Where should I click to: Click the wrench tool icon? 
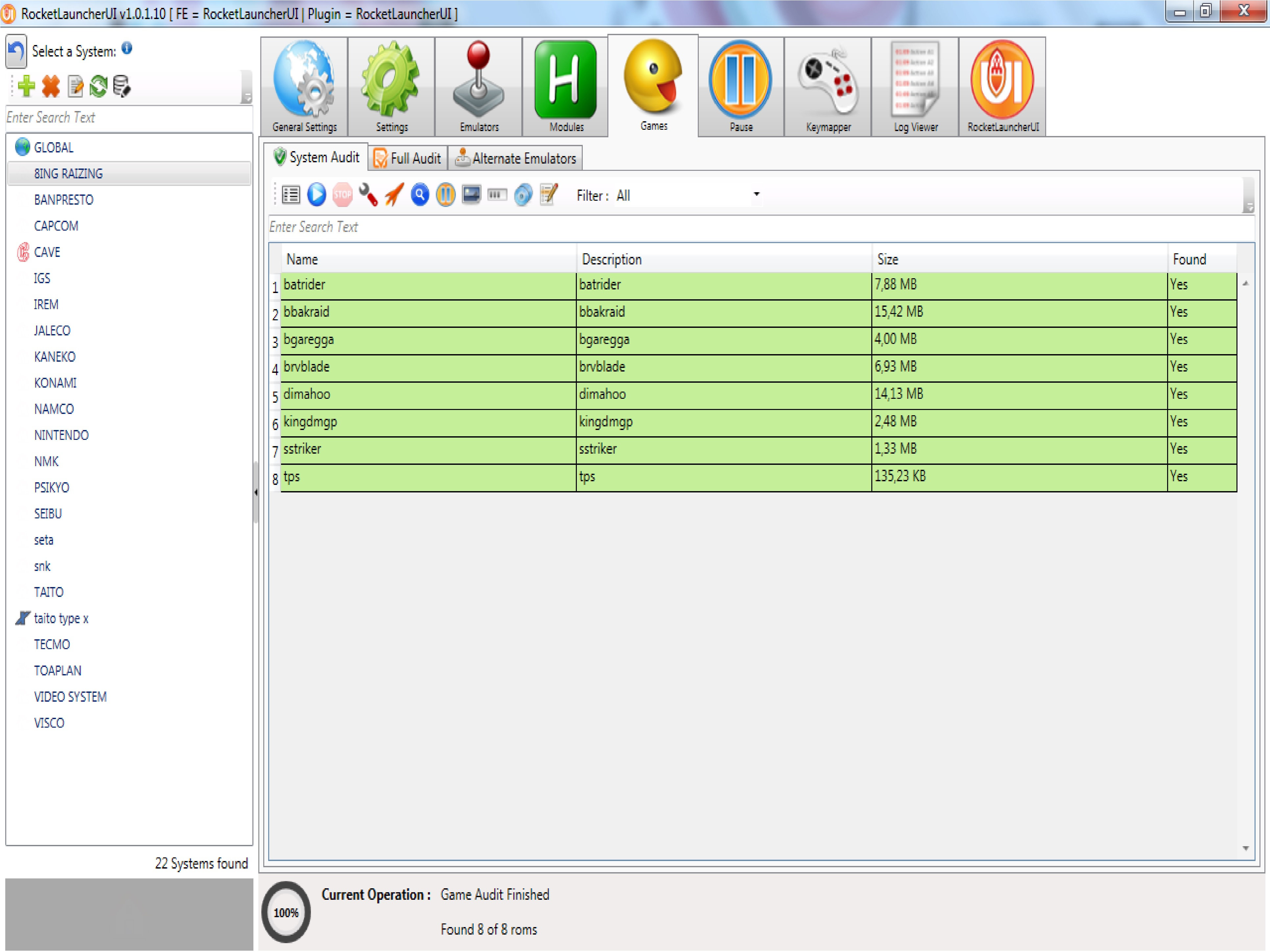click(368, 195)
